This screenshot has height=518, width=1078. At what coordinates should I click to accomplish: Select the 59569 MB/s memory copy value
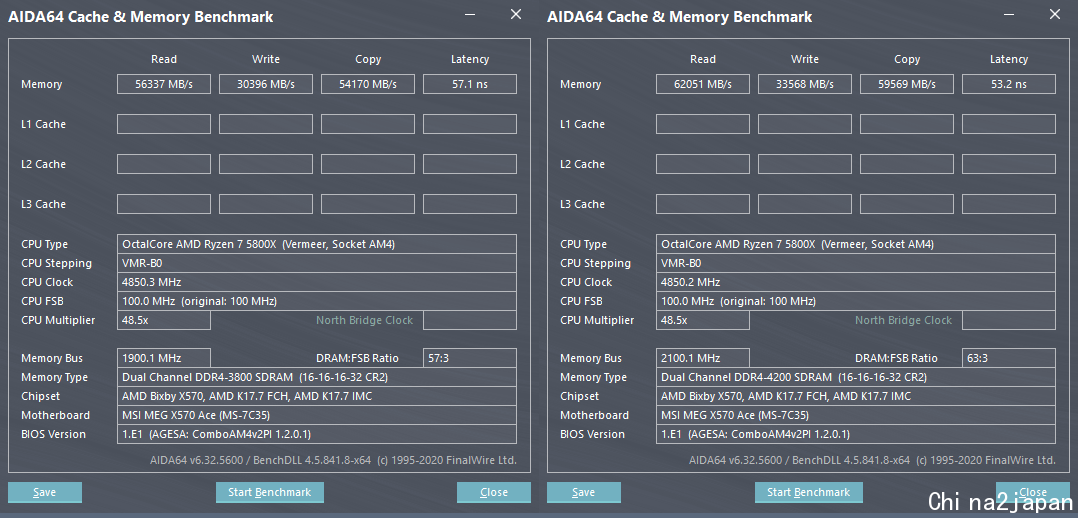907,84
